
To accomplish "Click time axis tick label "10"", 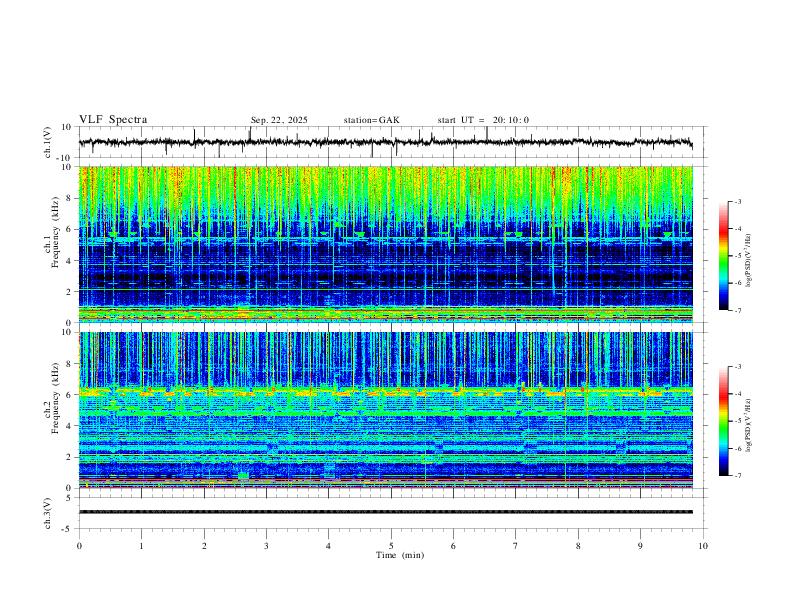I will [x=703, y=546].
